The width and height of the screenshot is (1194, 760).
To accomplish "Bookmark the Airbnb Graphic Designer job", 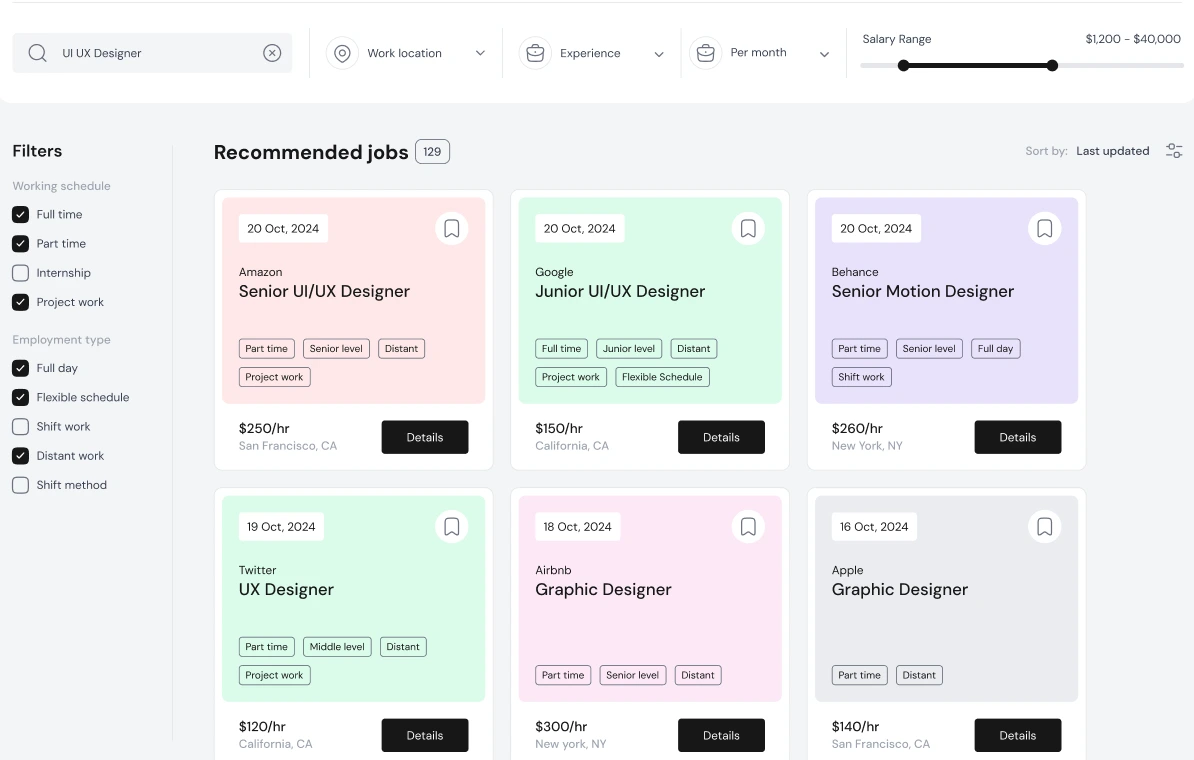I will 748,527.
